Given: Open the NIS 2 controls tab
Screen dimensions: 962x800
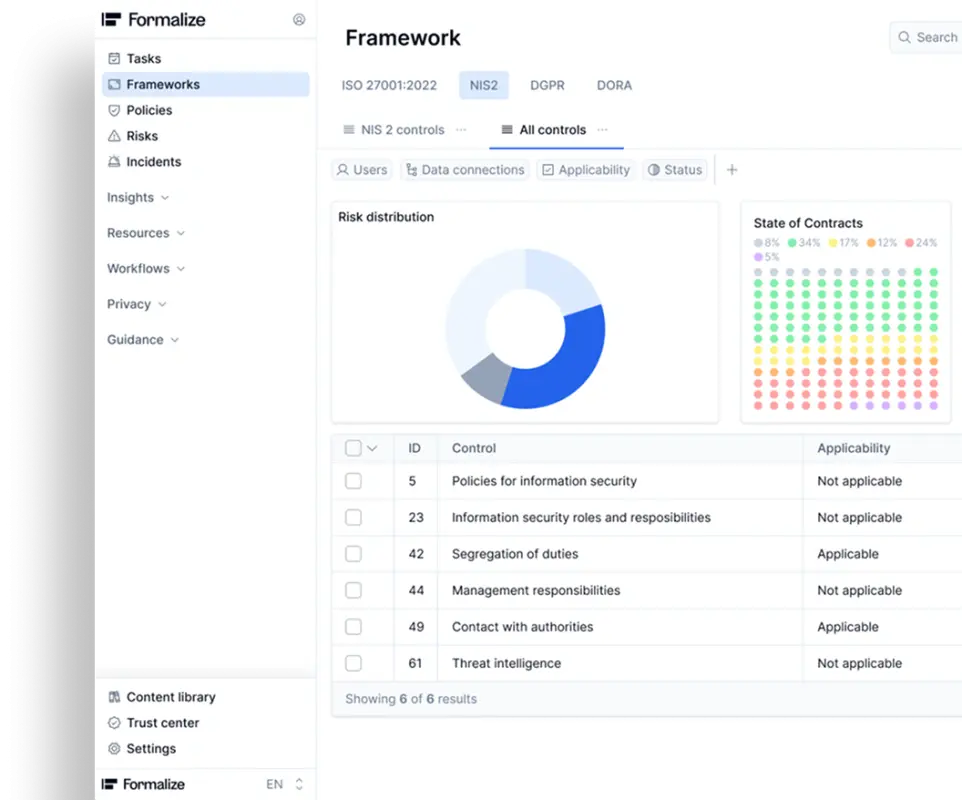Looking at the screenshot, I should click(x=402, y=130).
